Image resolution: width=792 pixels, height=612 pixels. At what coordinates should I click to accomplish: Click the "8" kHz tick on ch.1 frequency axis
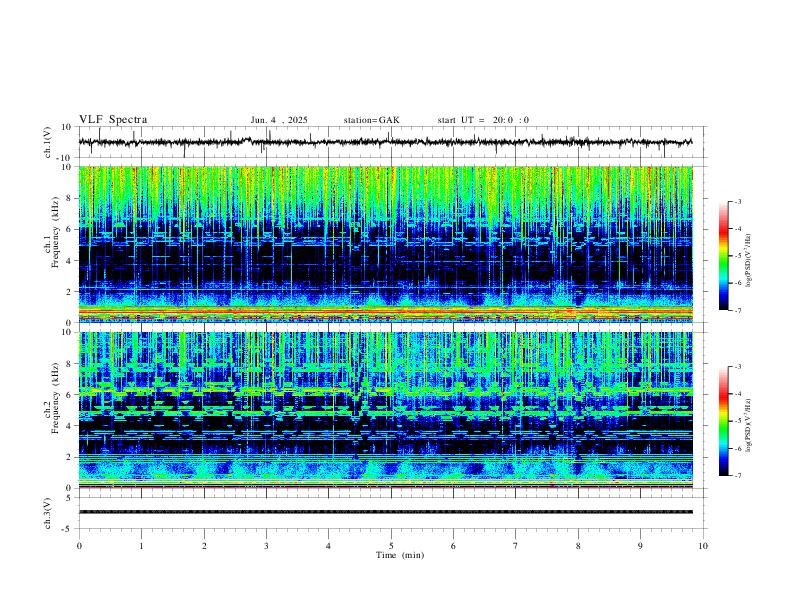coord(70,198)
